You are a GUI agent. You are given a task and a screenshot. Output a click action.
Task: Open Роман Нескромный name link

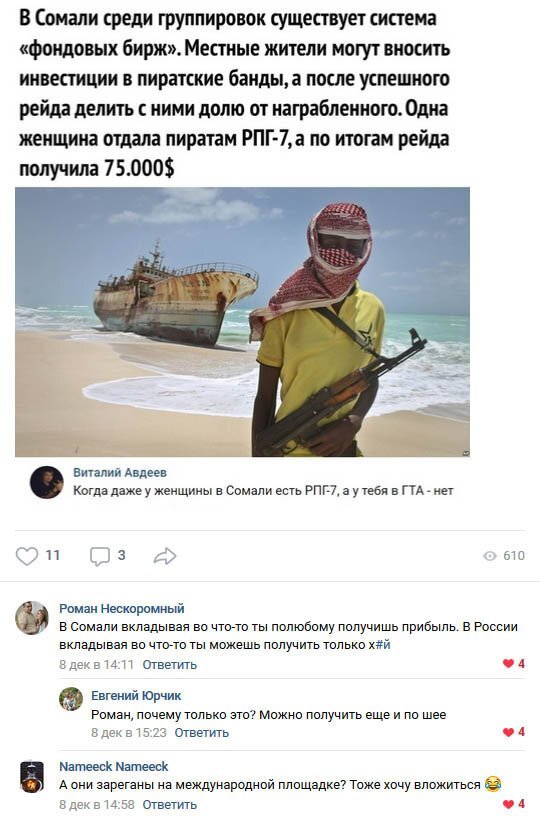click(122, 608)
